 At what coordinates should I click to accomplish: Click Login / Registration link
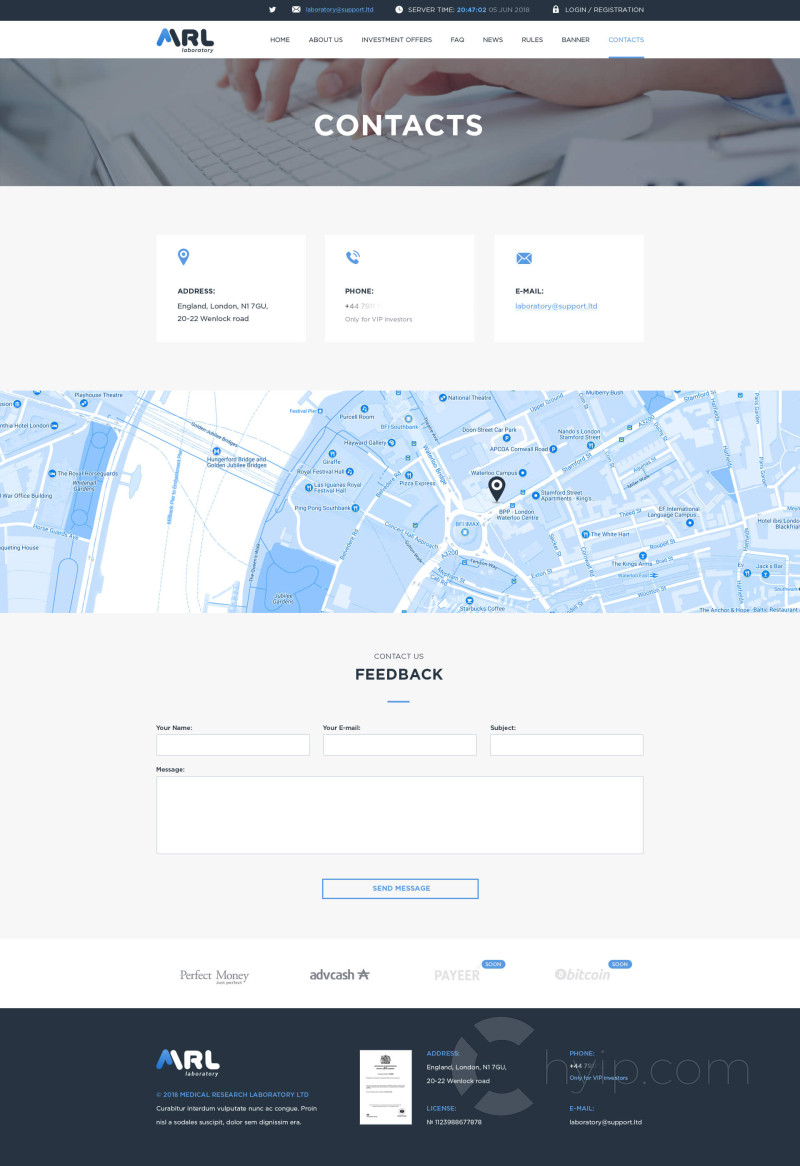coord(604,10)
